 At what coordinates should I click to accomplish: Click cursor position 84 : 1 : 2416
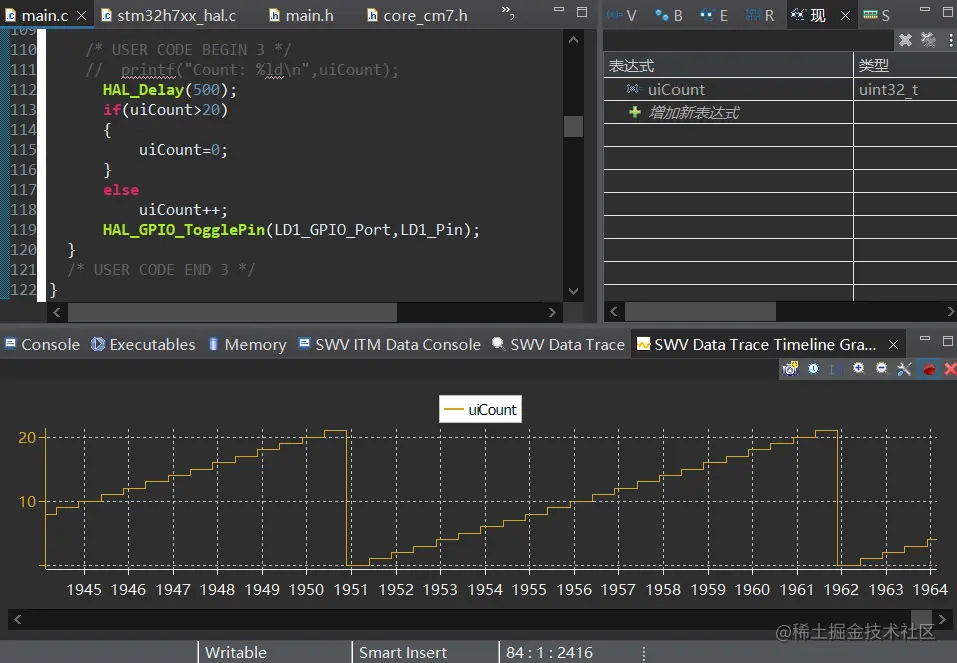[x=549, y=653]
